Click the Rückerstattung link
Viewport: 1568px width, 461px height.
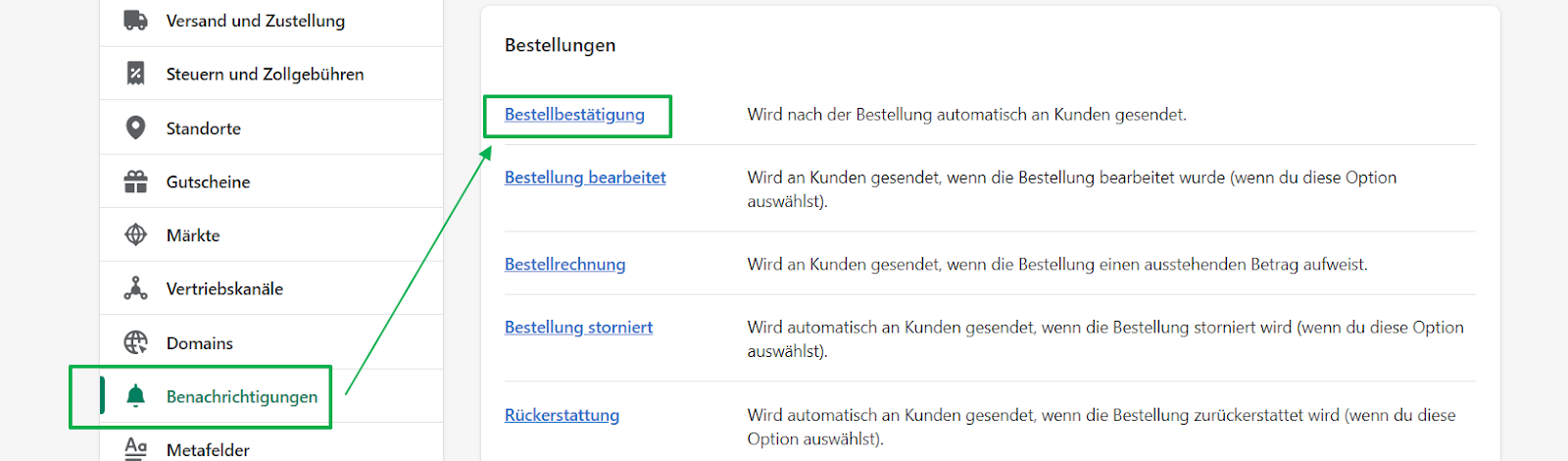pyautogui.click(x=562, y=415)
